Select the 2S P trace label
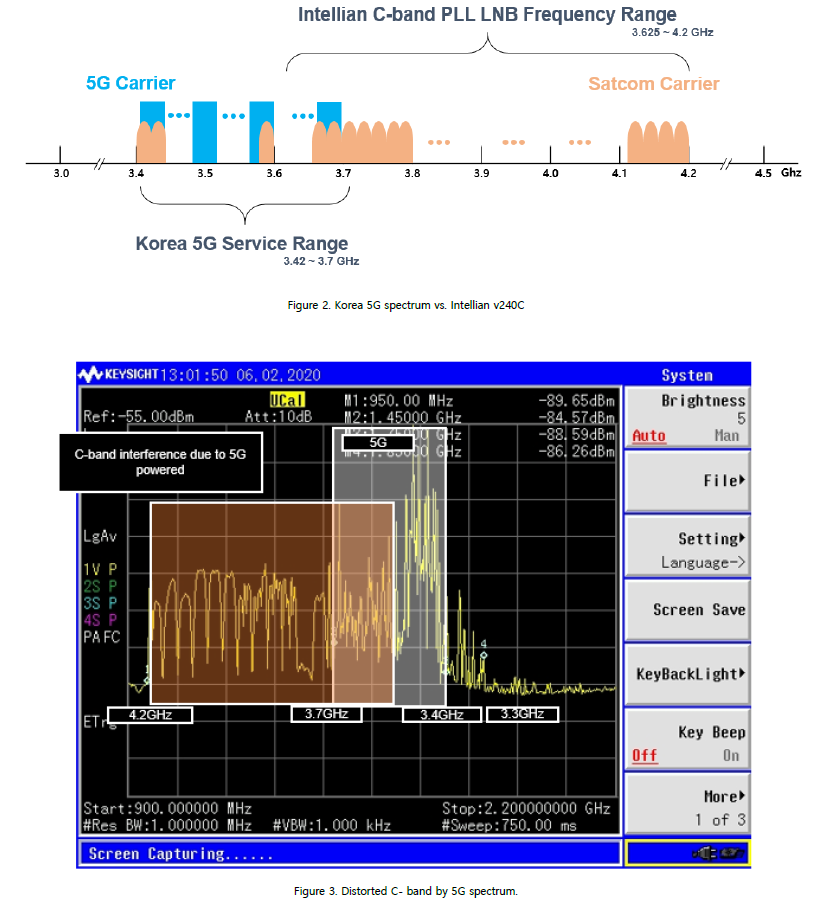Screen dimensions: 815x906 pos(100,586)
